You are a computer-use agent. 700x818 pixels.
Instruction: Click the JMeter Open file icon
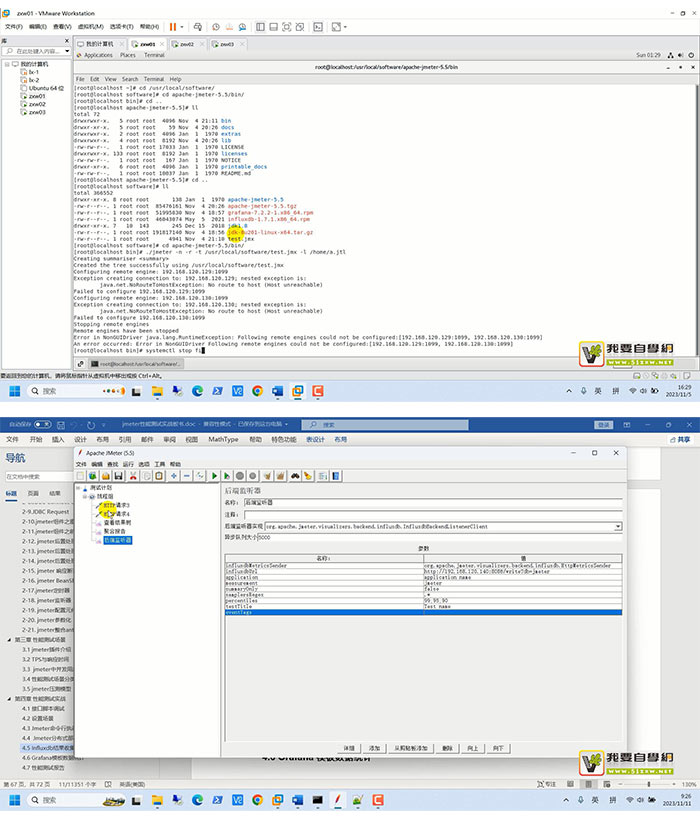click(x=105, y=476)
